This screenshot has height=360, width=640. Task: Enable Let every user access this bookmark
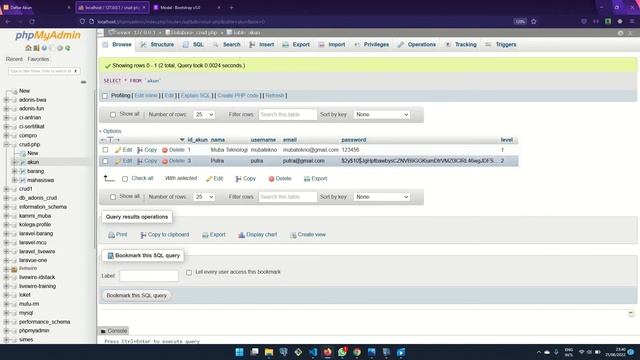click(x=189, y=272)
